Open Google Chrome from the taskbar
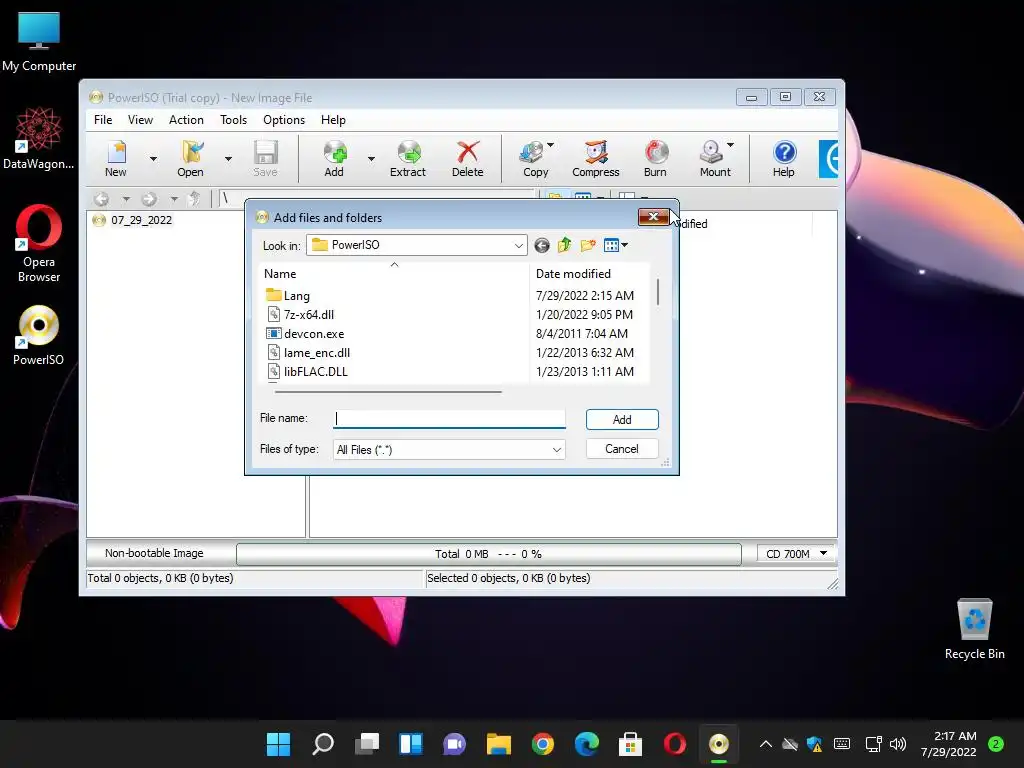The image size is (1024, 768). pos(543,744)
